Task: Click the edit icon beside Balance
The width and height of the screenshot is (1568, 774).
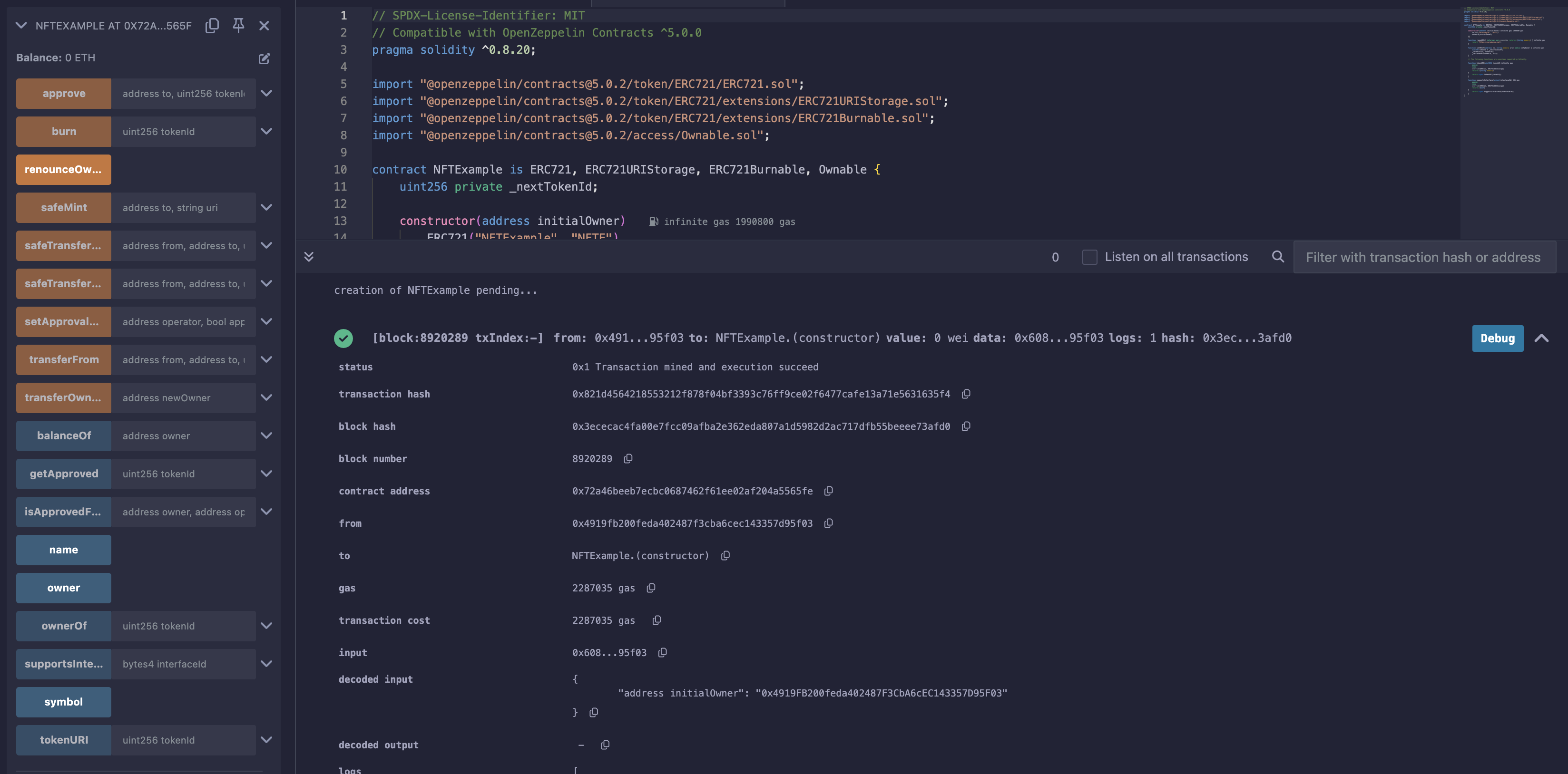Action: (264, 58)
